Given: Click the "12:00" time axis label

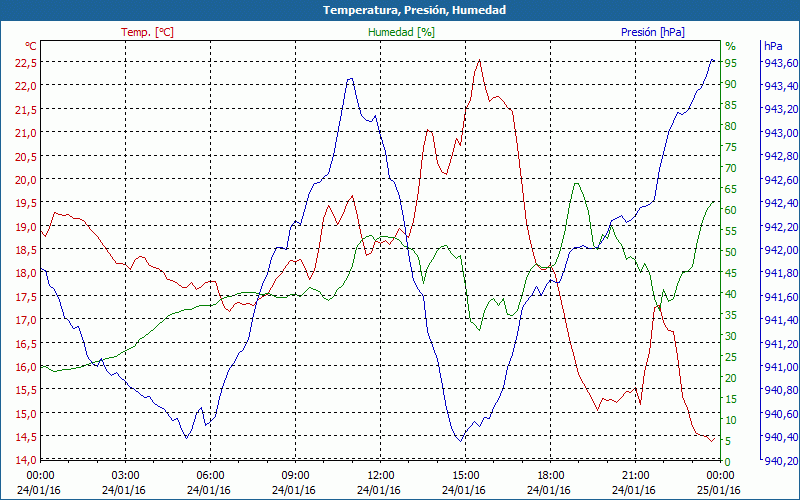Looking at the screenshot, I should pos(381,476).
